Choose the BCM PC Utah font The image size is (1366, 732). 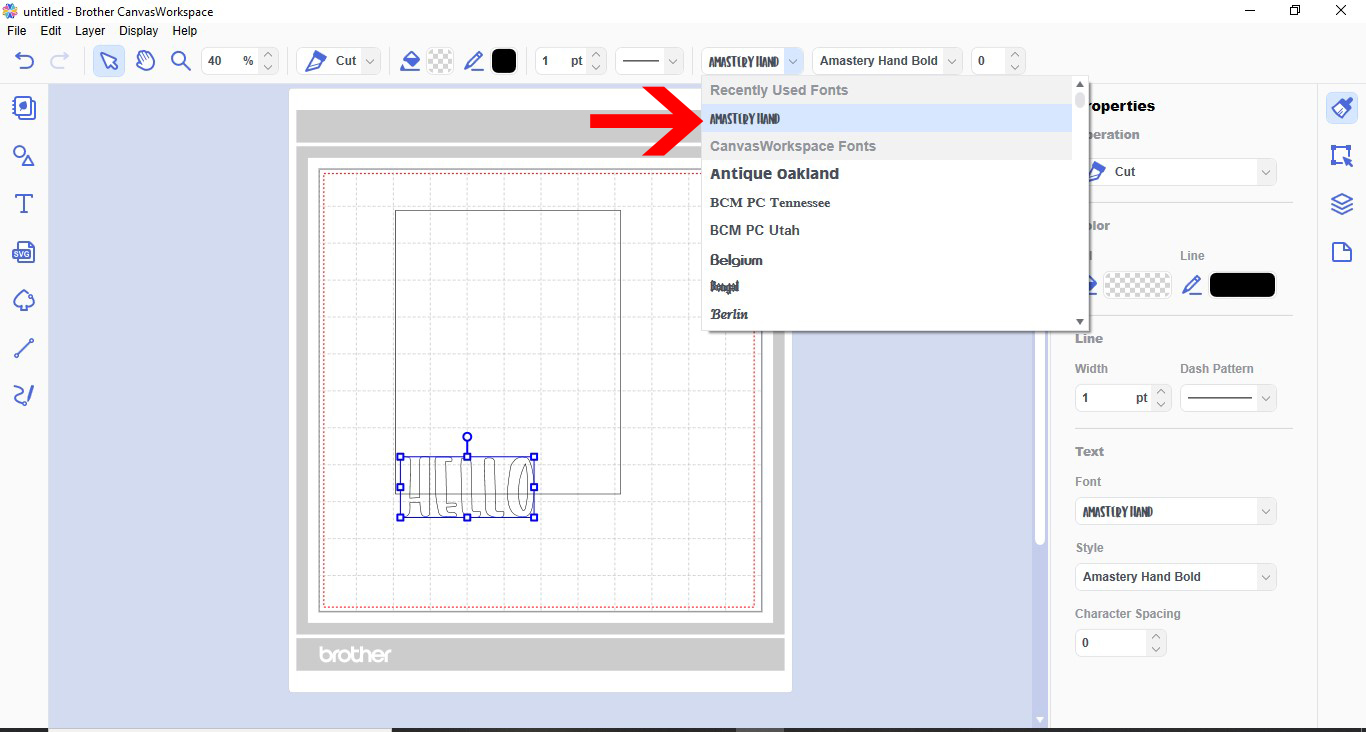[887, 230]
